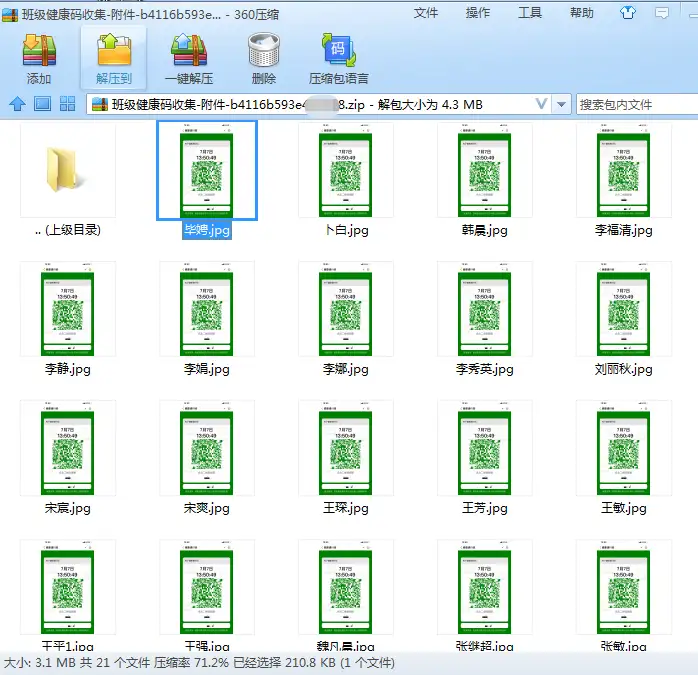This screenshot has height=675, width=698.
Task: Click the file name label 李秀英.jpg
Action: 484,369
